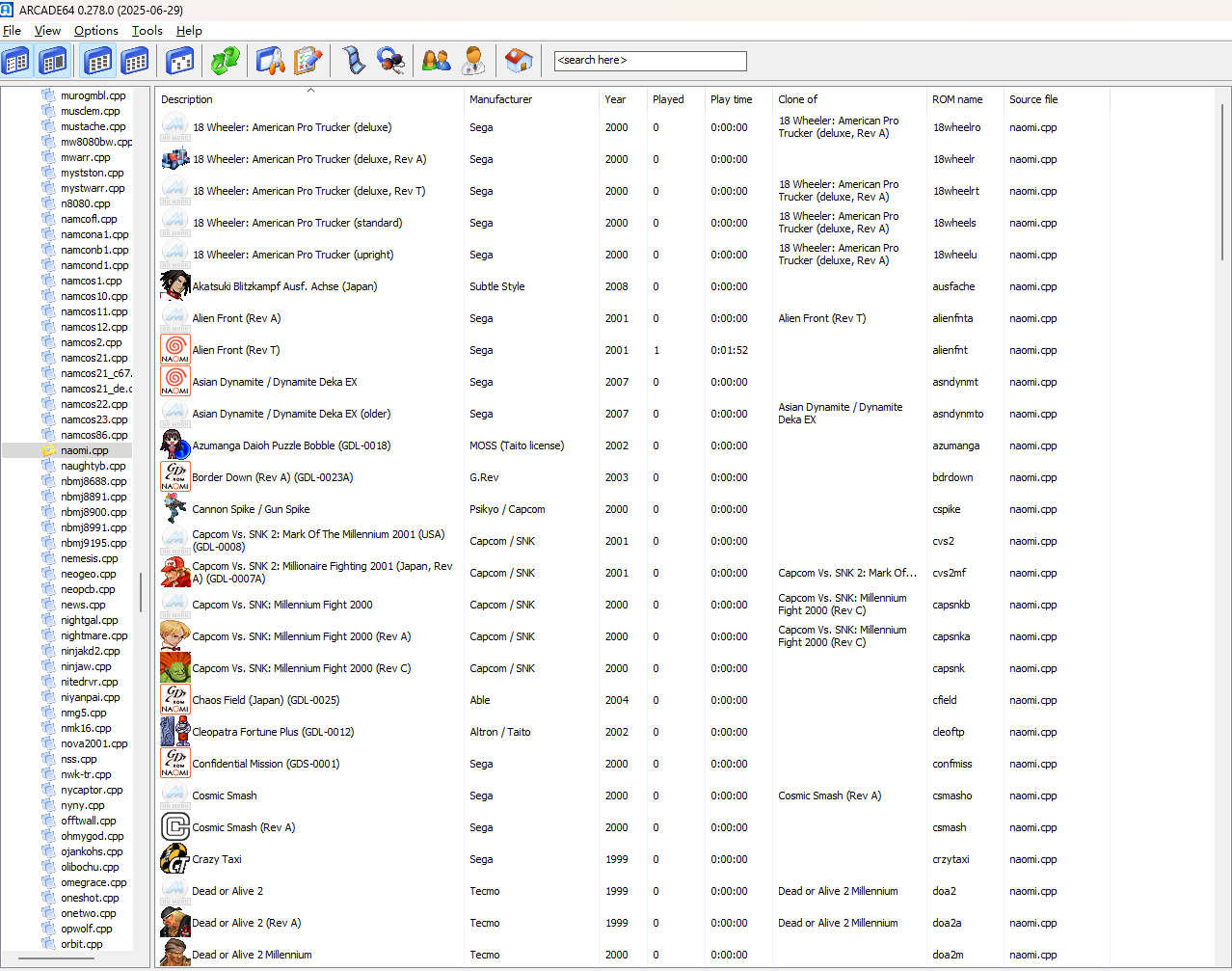The height and width of the screenshot is (971, 1232).
Task: Click the ROM name cvs2
Action: tap(943, 541)
